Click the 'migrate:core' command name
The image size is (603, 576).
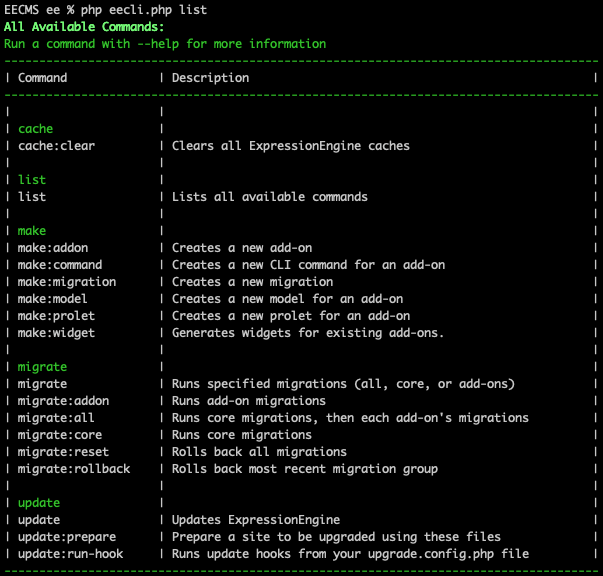pos(60,435)
